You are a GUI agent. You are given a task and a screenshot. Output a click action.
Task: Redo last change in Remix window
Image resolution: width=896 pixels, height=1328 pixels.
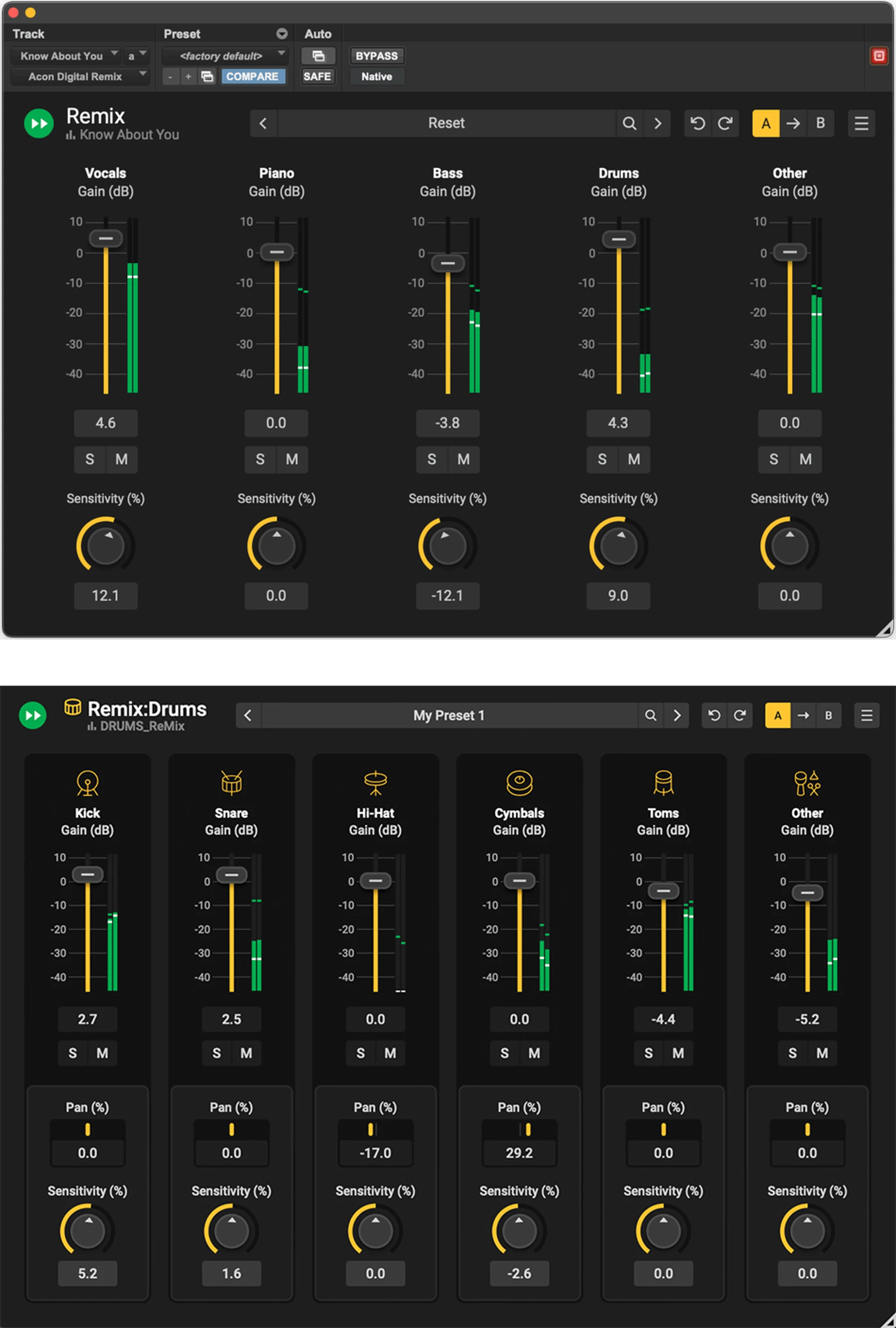pyautogui.click(x=725, y=123)
